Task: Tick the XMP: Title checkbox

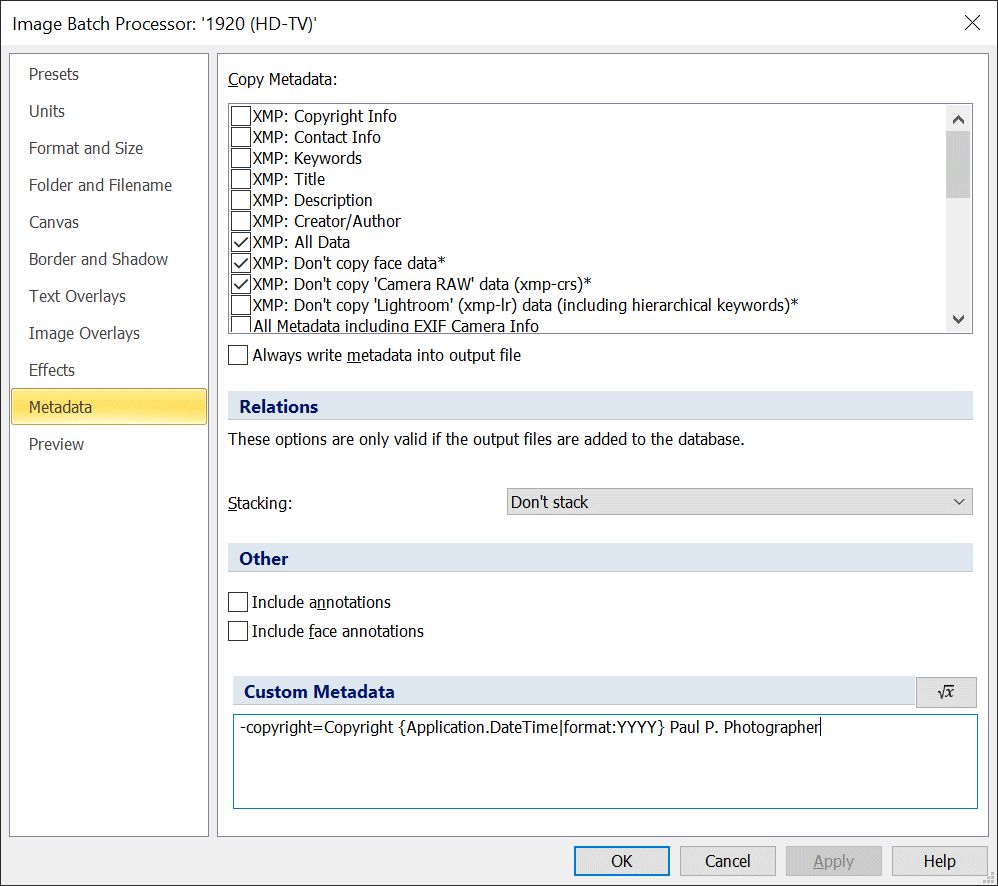Action: click(x=241, y=179)
